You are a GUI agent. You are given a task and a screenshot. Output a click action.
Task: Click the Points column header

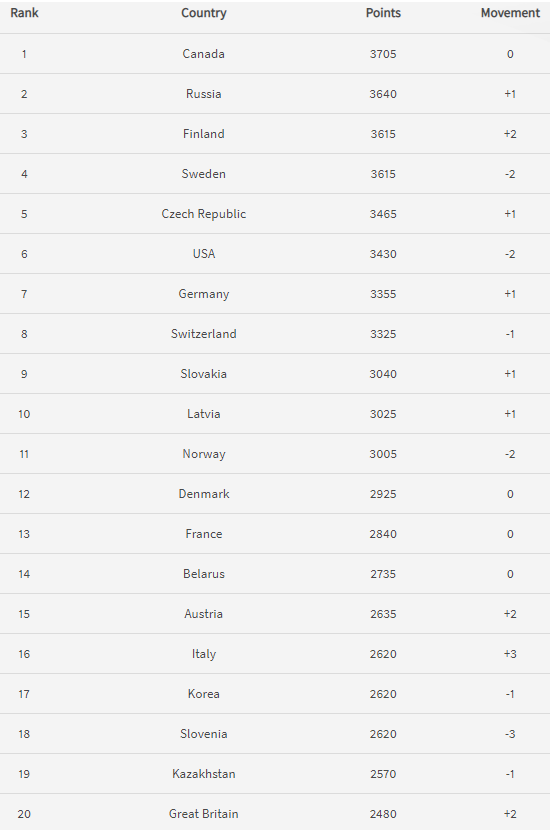[x=383, y=13]
